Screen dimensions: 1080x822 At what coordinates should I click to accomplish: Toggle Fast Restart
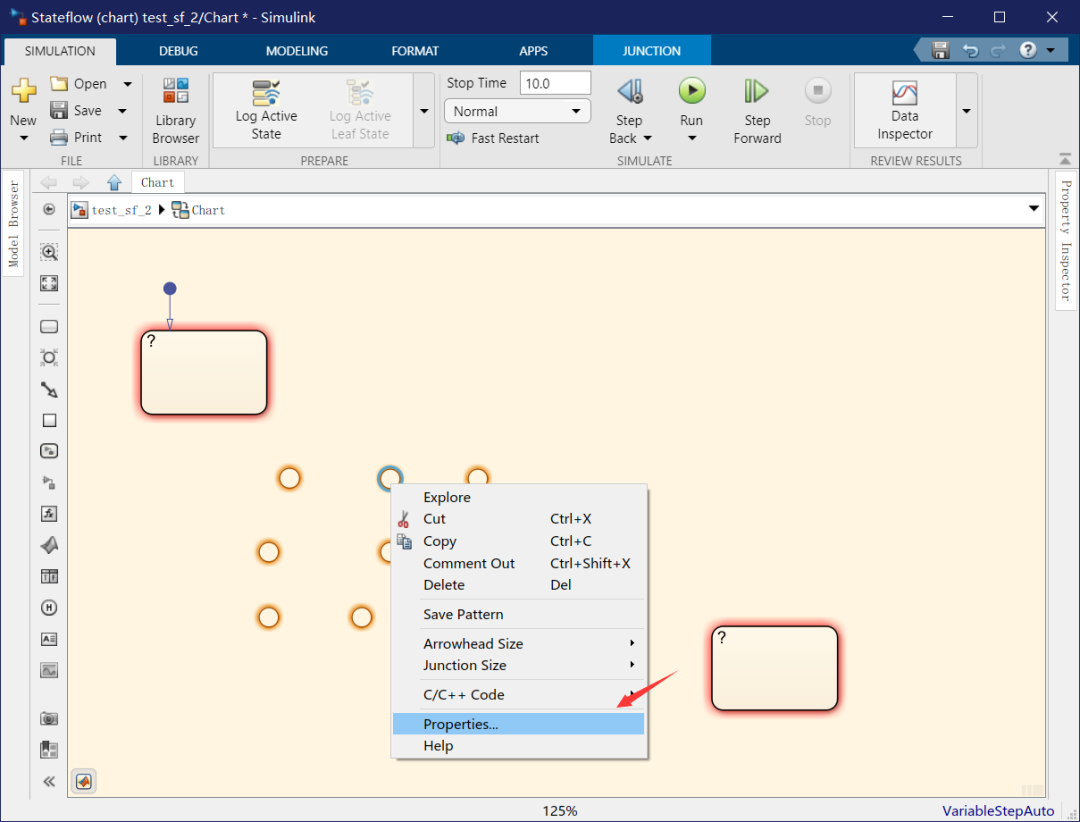pos(492,138)
